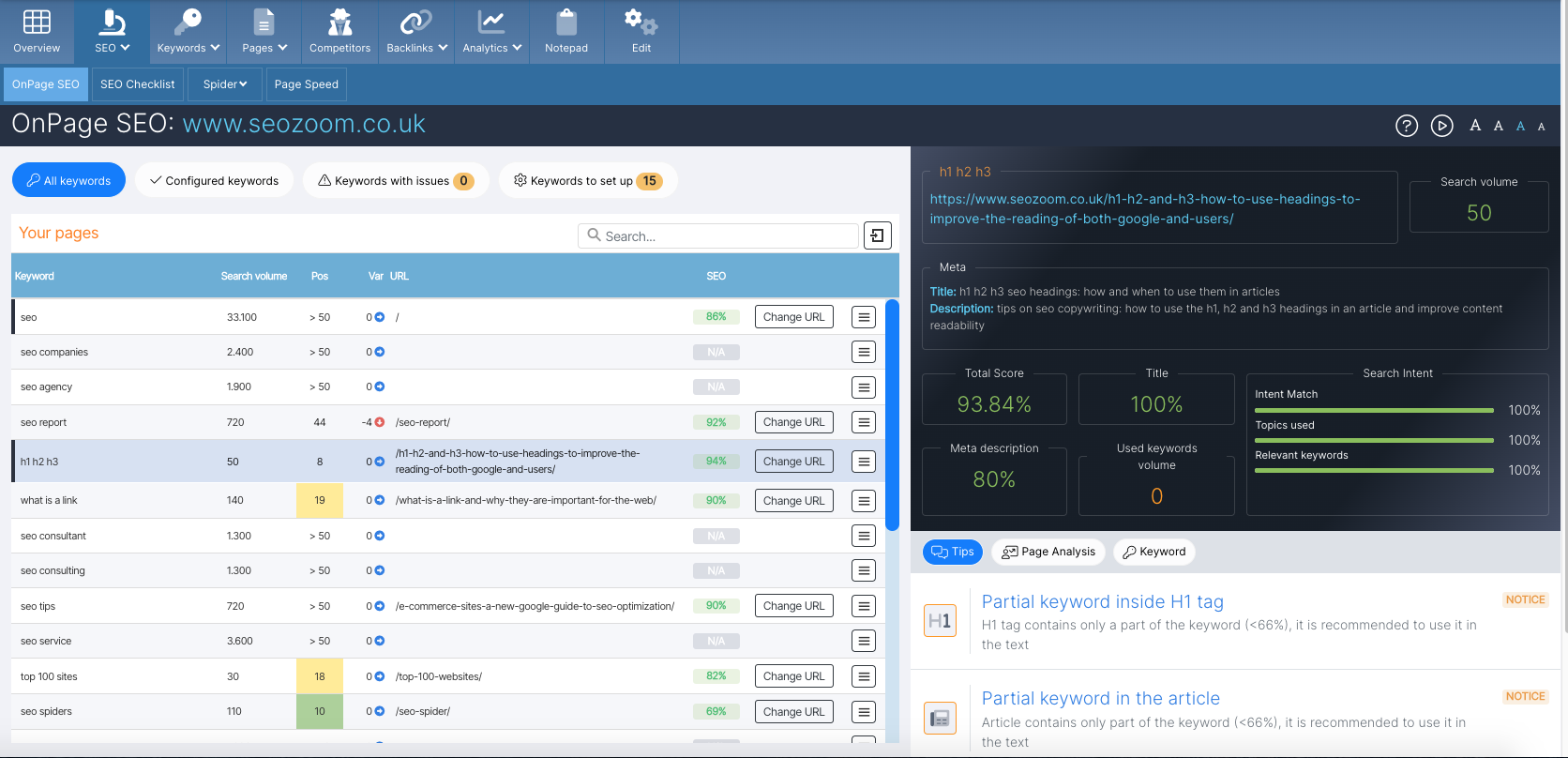Sort by Search volume column header

coord(253,276)
